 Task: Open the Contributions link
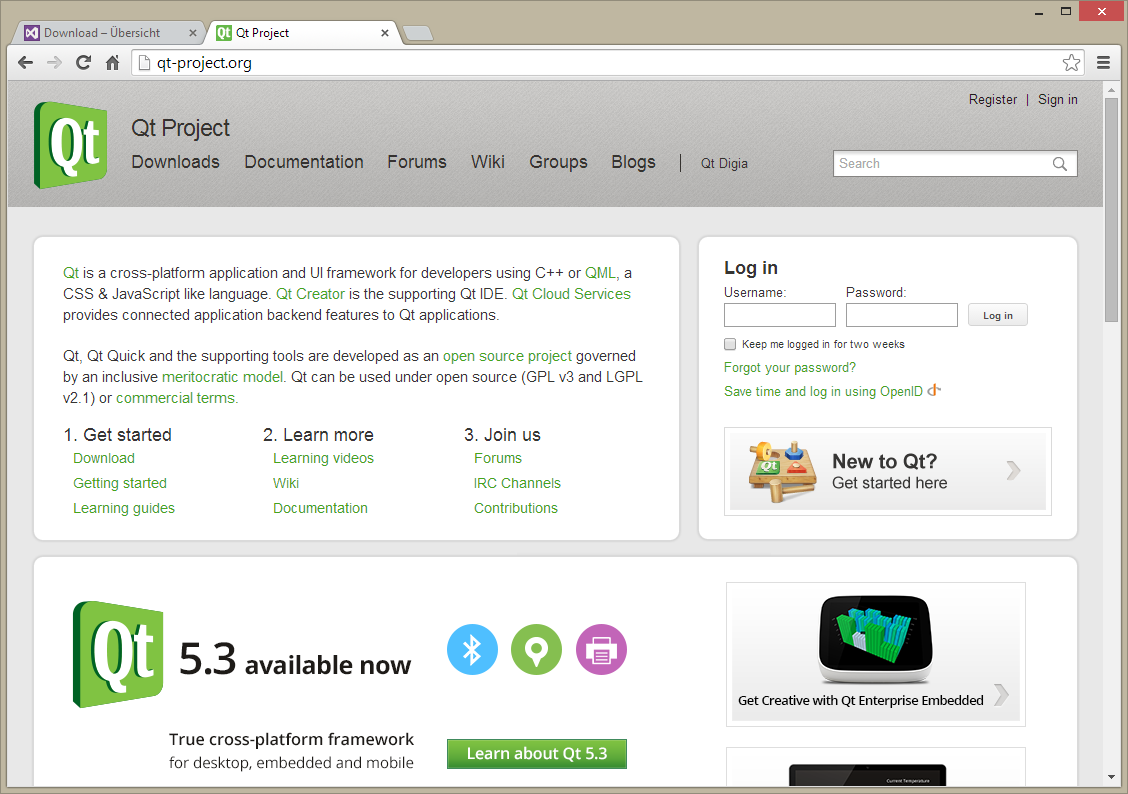click(x=516, y=508)
